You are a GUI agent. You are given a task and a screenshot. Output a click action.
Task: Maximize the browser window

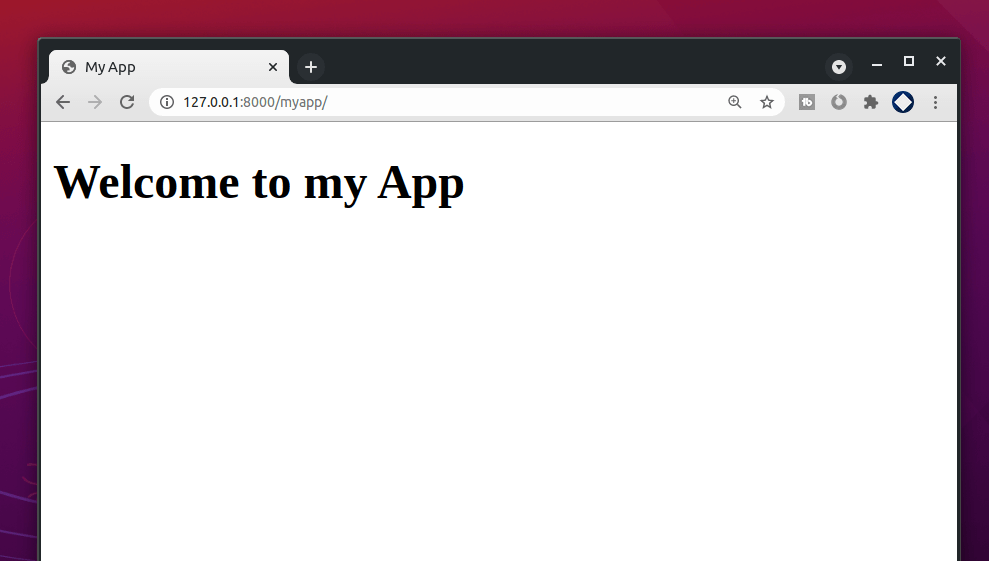point(909,61)
